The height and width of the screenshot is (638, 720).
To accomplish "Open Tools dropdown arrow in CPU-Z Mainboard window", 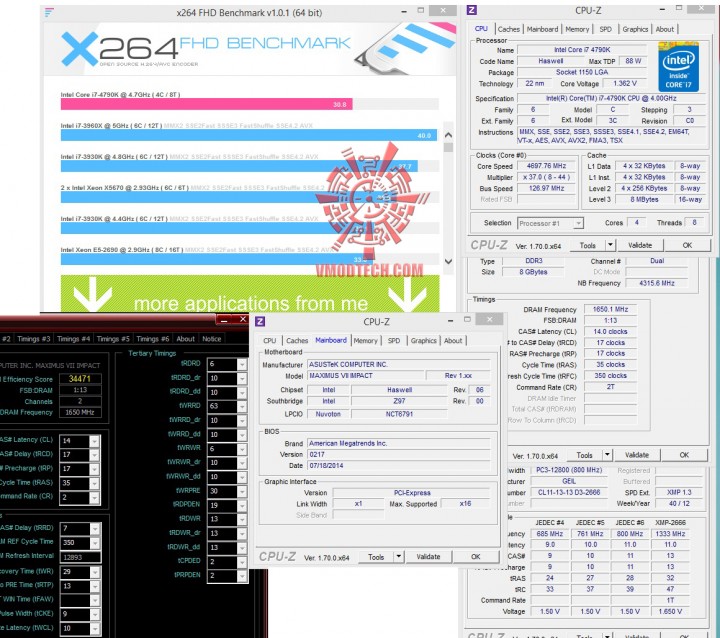I will (398, 556).
